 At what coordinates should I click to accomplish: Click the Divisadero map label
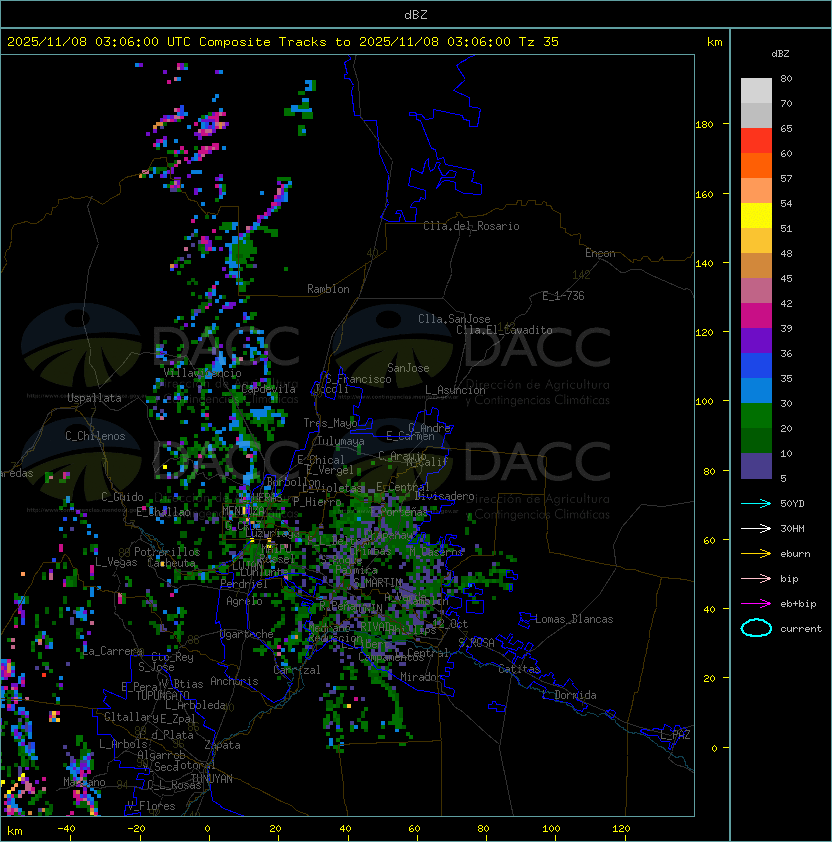click(444, 496)
